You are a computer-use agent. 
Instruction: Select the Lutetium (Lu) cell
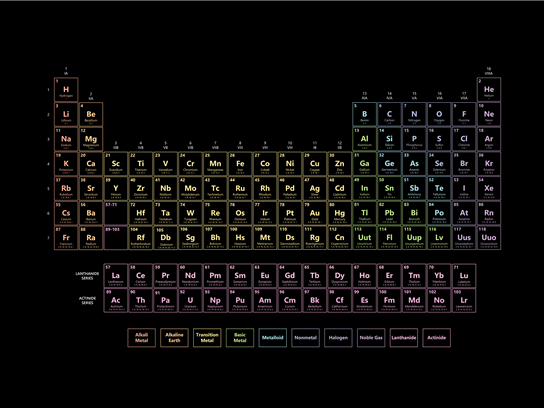(x=464, y=276)
